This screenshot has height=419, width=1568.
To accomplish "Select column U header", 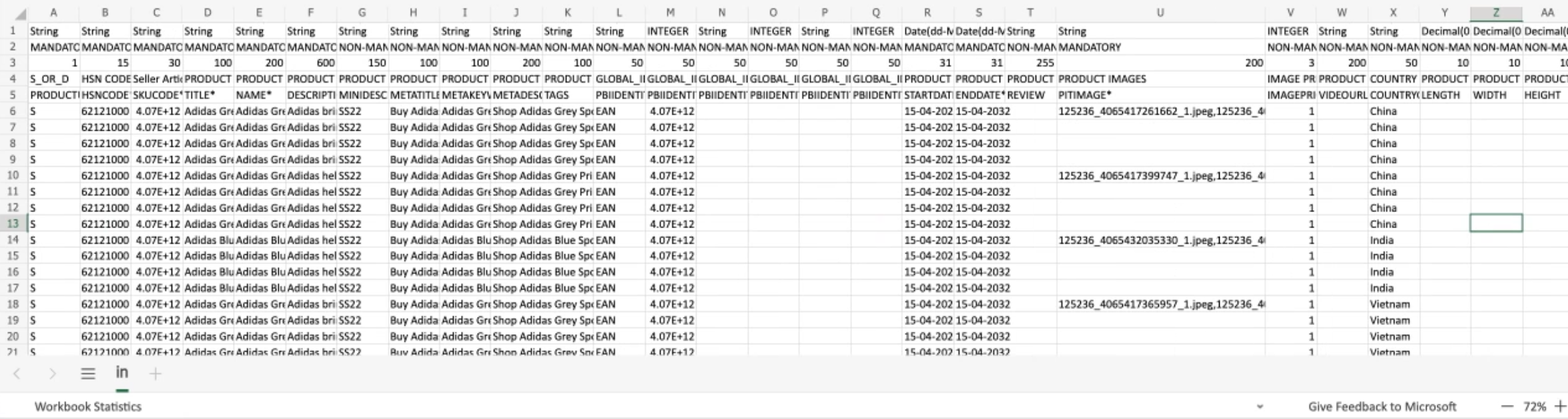I will [1161, 13].
